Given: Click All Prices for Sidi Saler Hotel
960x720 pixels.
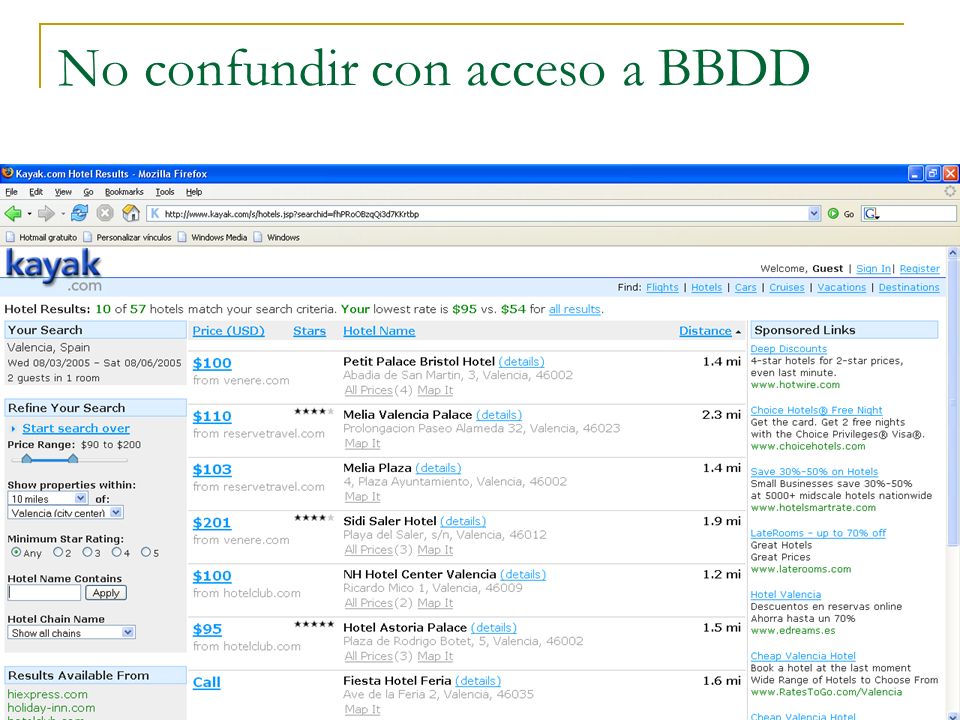Looking at the screenshot, I should click(369, 550).
